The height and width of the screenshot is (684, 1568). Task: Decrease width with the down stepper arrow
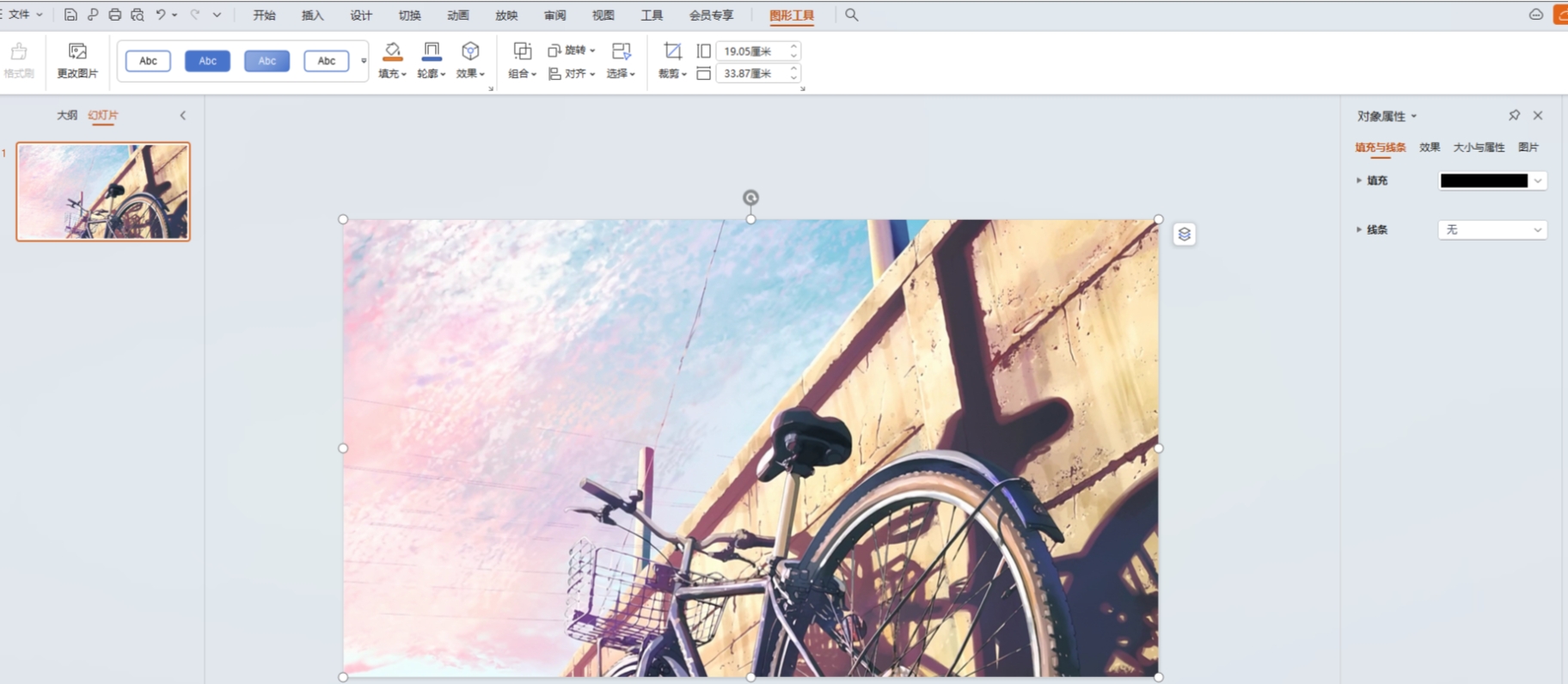pyautogui.click(x=793, y=78)
